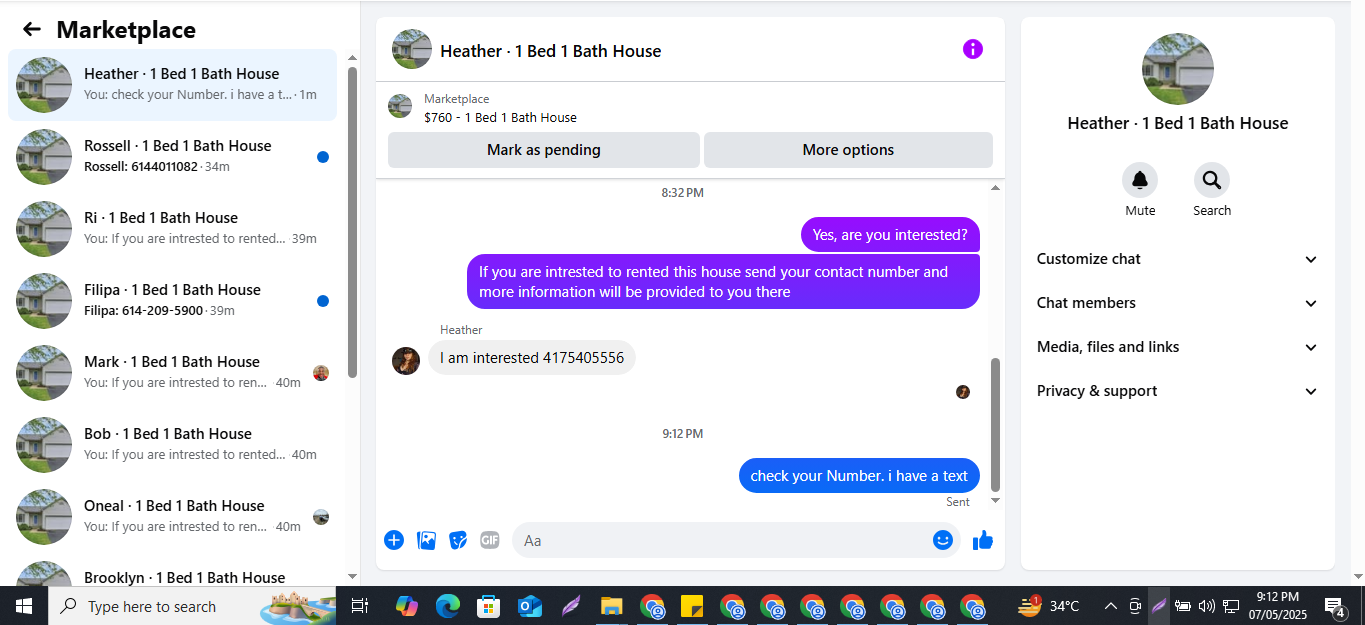Expand the Customize chat section
Screen dimensions: 1365x625
tap(1177, 259)
